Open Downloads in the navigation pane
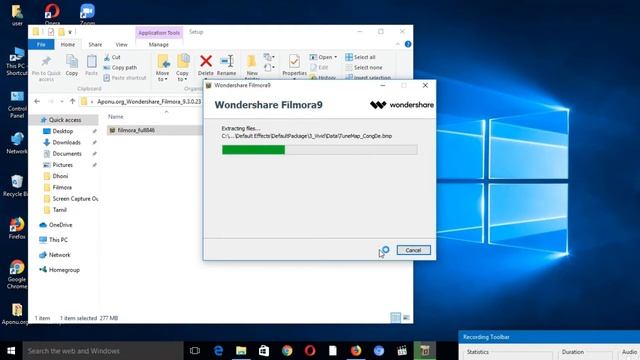Viewport: 640px width, 360px height. [x=66, y=142]
